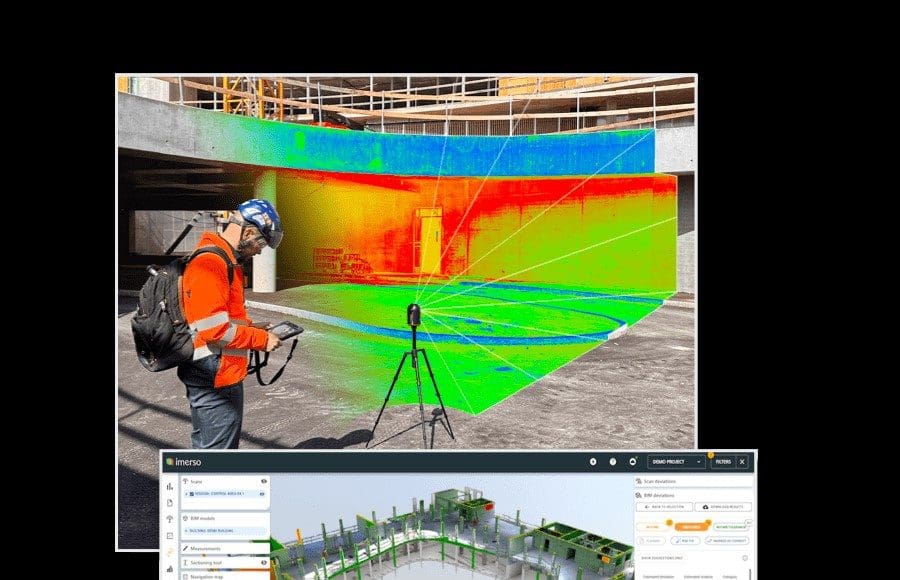900x580 pixels.
Task: Click the Back to Selection button
Action: click(x=662, y=508)
